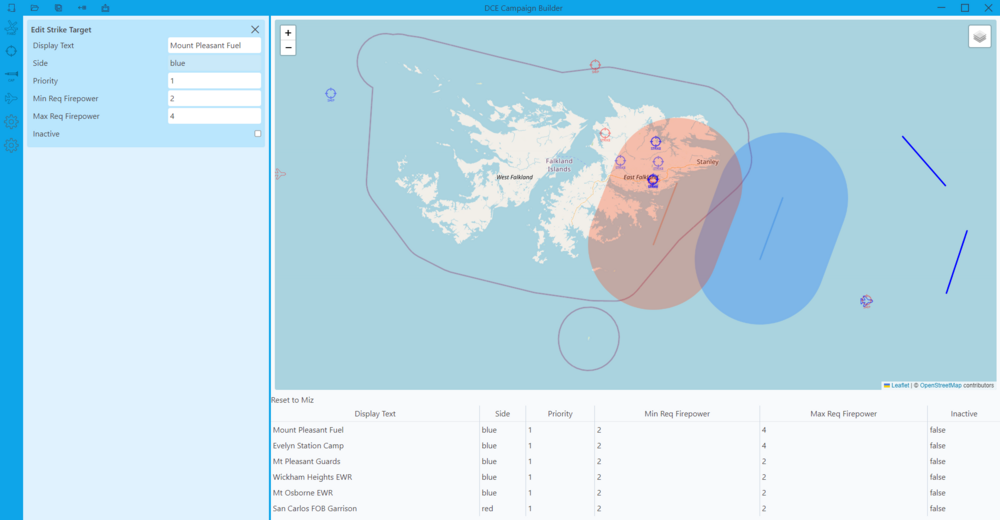Click the upper gear icon in the sidebar
This screenshot has height=520, width=1000.
[11, 122]
